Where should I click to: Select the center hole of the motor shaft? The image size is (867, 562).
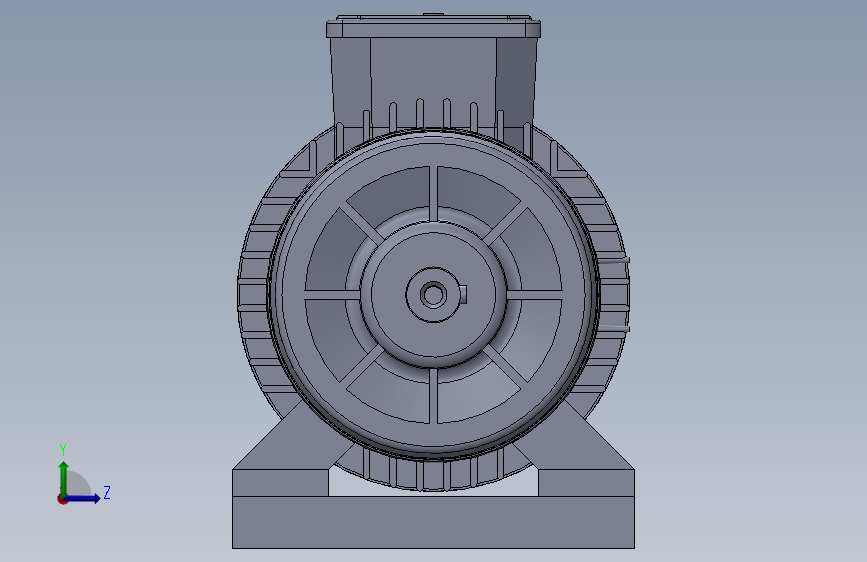[x=433, y=295]
